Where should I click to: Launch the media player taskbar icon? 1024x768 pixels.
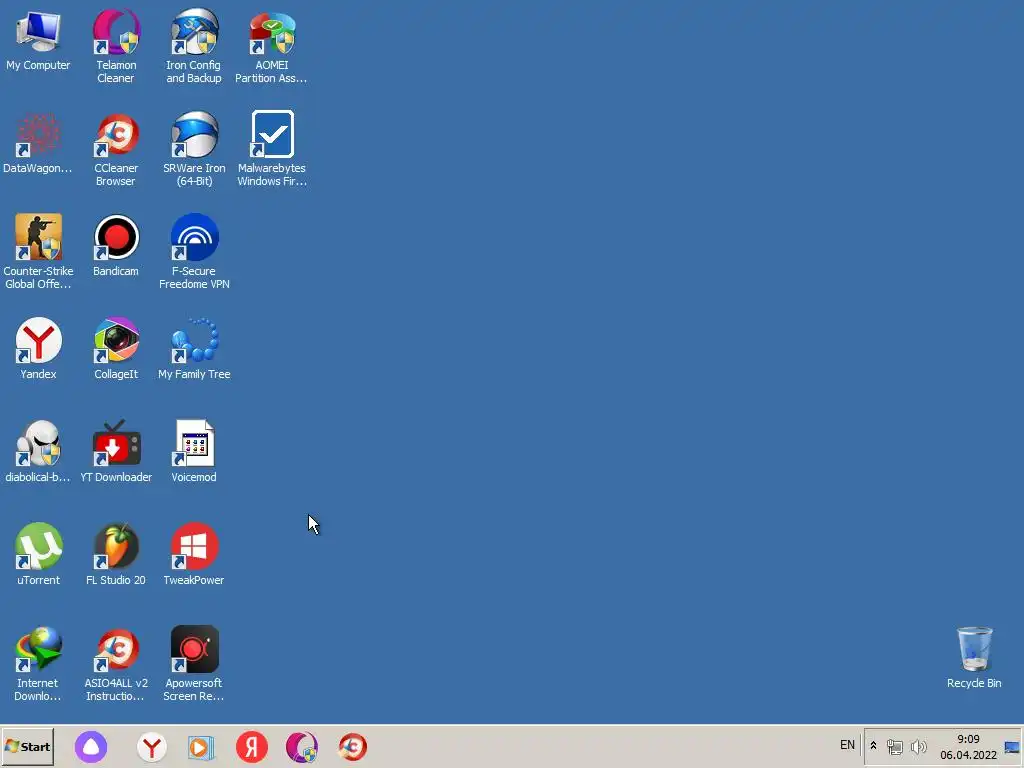[x=201, y=746]
